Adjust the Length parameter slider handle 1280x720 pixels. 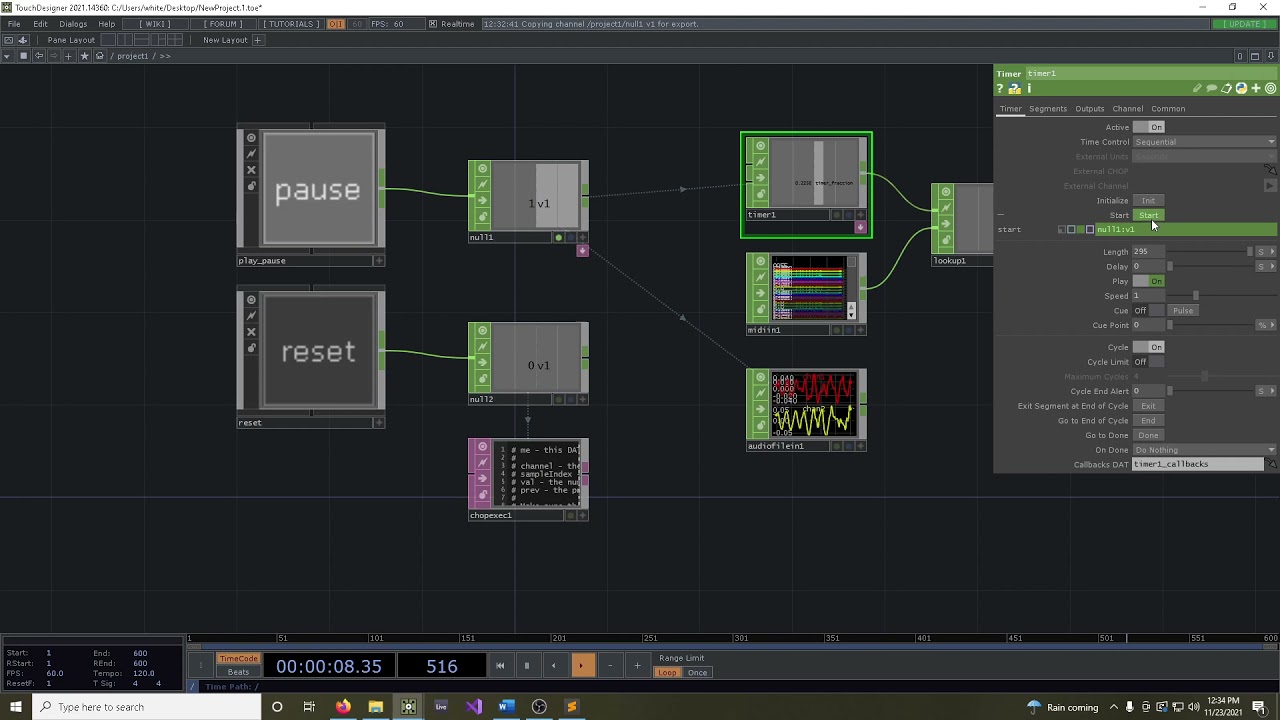(x=1249, y=252)
